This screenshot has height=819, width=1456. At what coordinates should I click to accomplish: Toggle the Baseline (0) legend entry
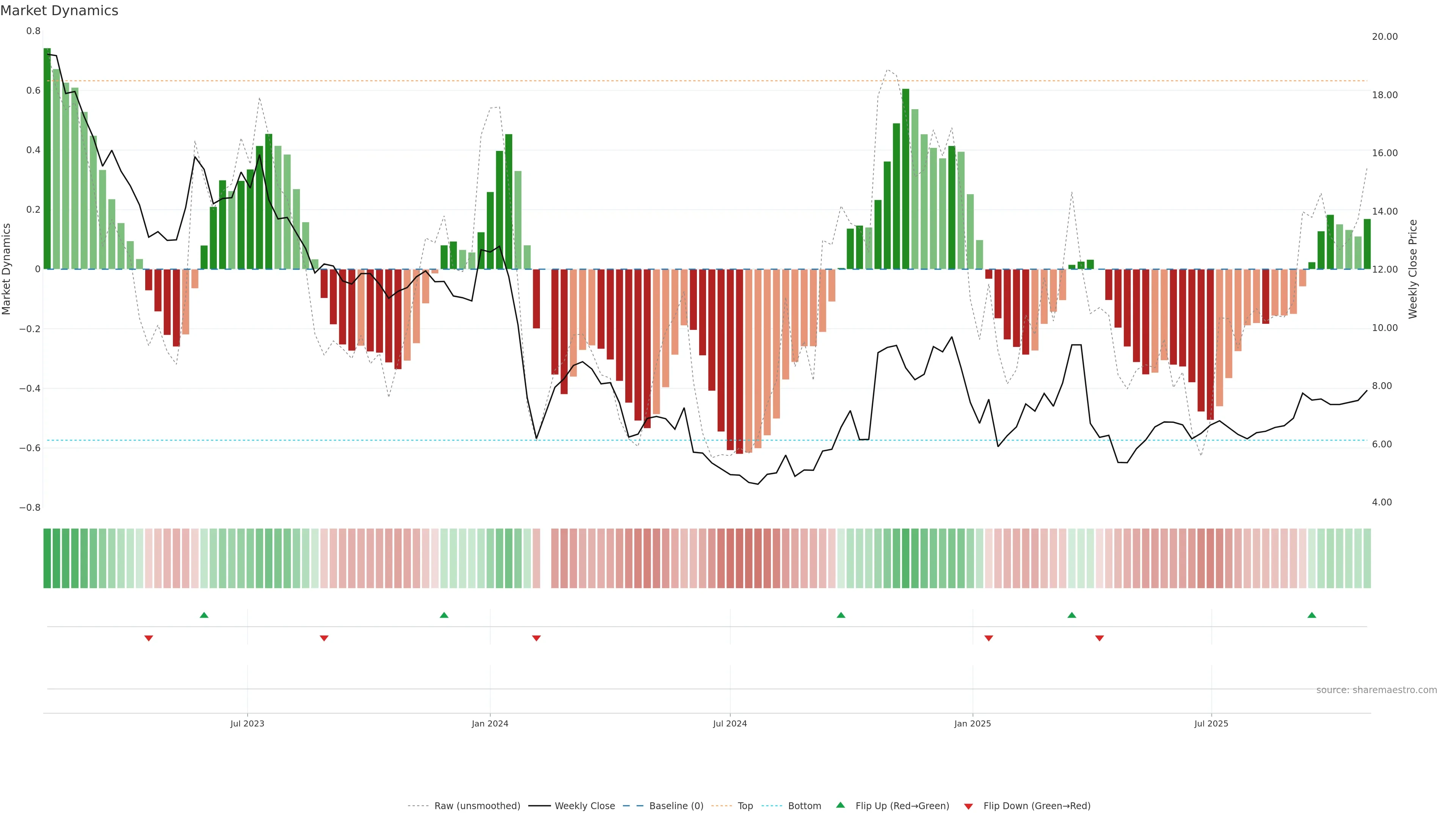pos(676,805)
